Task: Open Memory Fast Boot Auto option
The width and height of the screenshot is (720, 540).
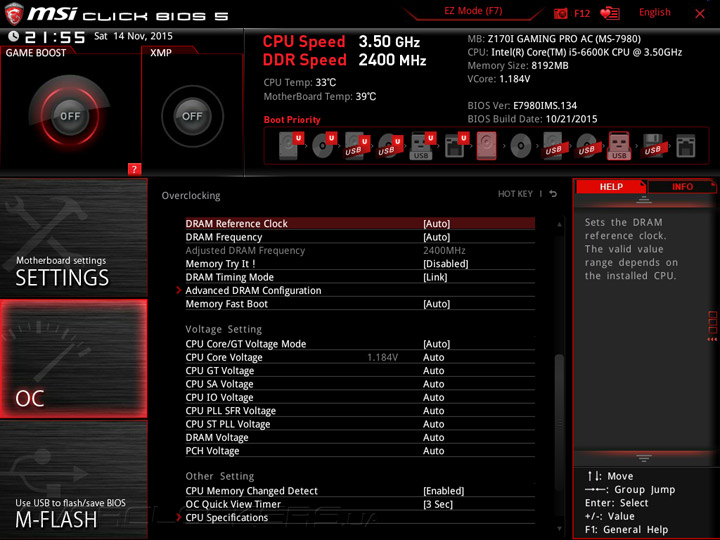Action: click(x=436, y=304)
